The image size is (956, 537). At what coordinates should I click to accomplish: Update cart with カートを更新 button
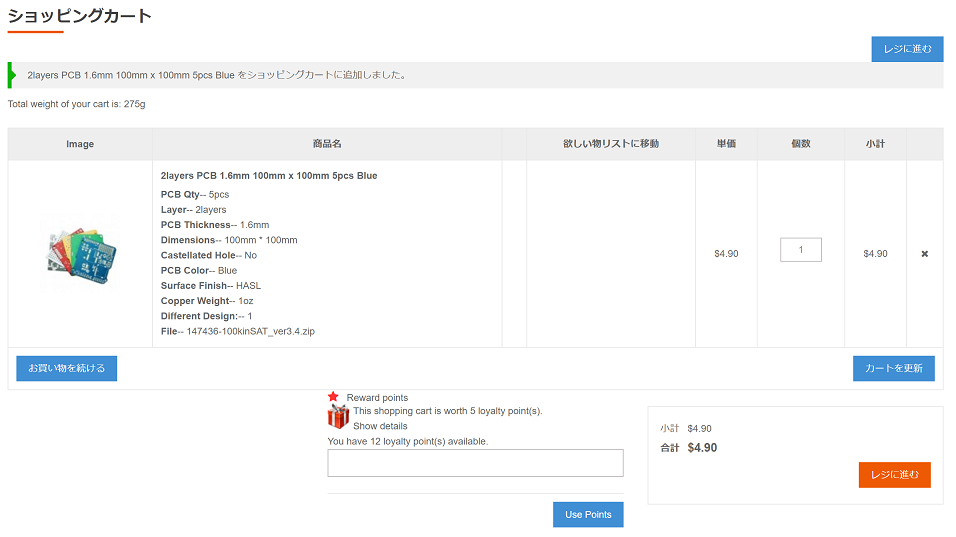[894, 368]
